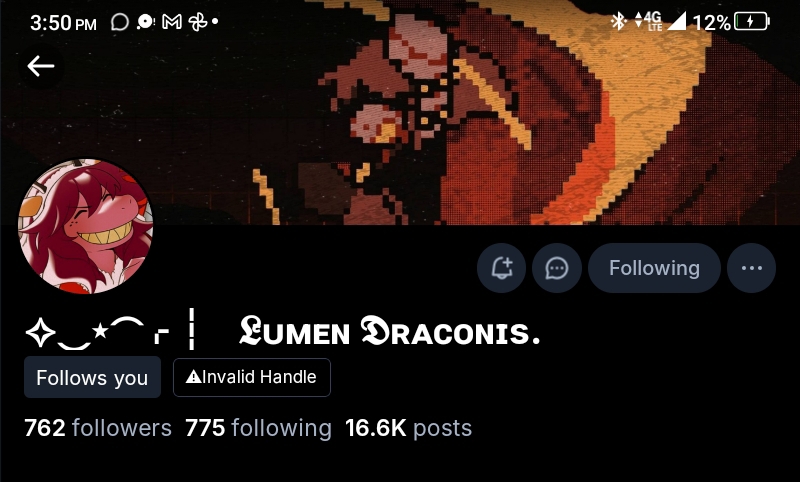
Task: View the red-haired dragon profile avatar
Action: point(85,226)
